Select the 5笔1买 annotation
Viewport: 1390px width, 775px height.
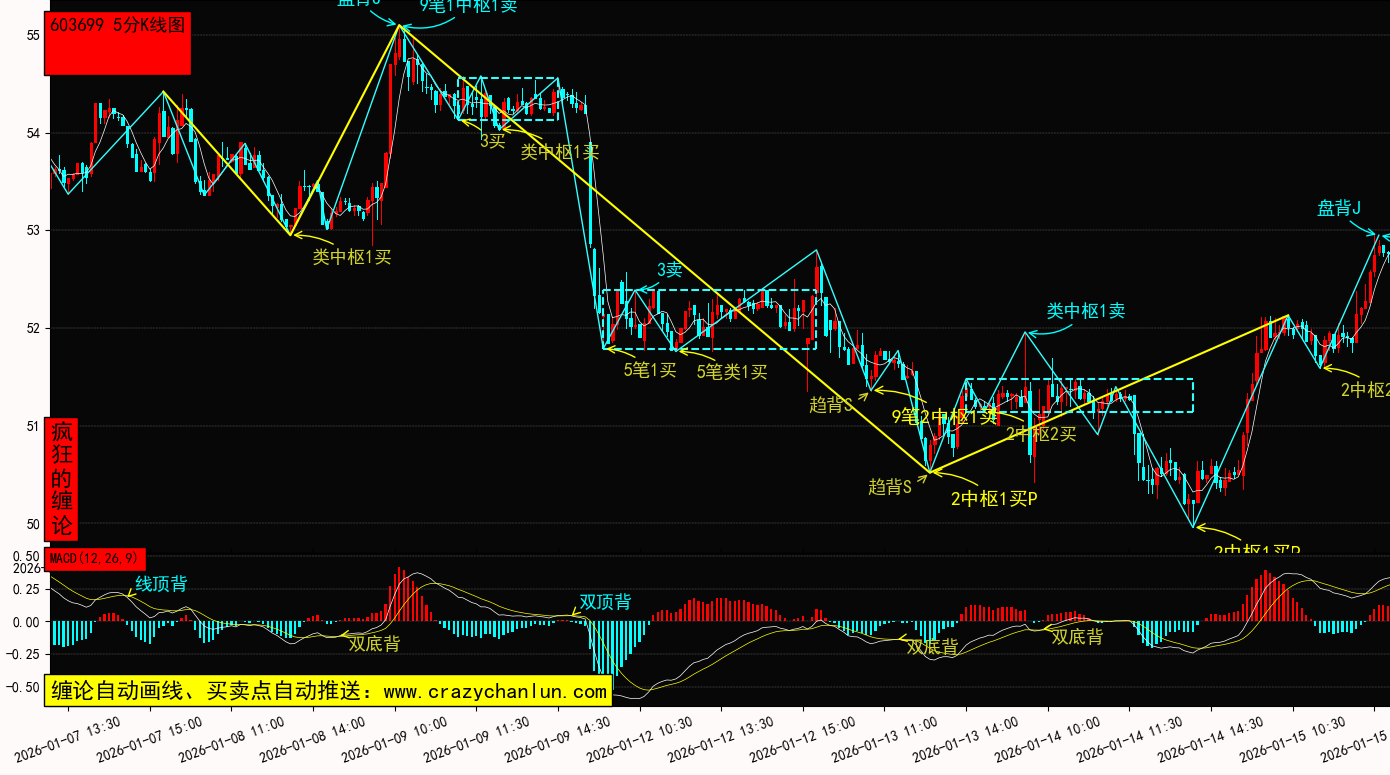click(650, 370)
